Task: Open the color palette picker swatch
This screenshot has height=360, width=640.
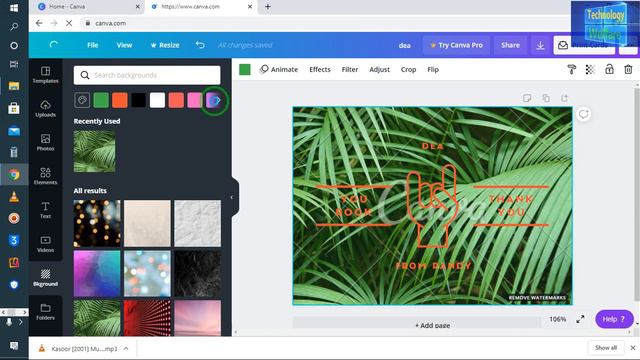Action: (x=82, y=100)
